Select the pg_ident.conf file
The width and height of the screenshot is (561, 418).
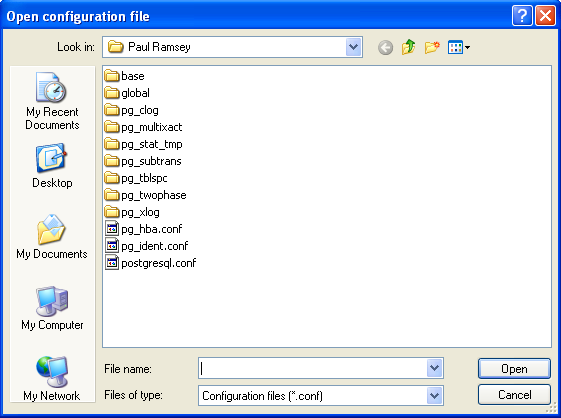(x=146, y=246)
